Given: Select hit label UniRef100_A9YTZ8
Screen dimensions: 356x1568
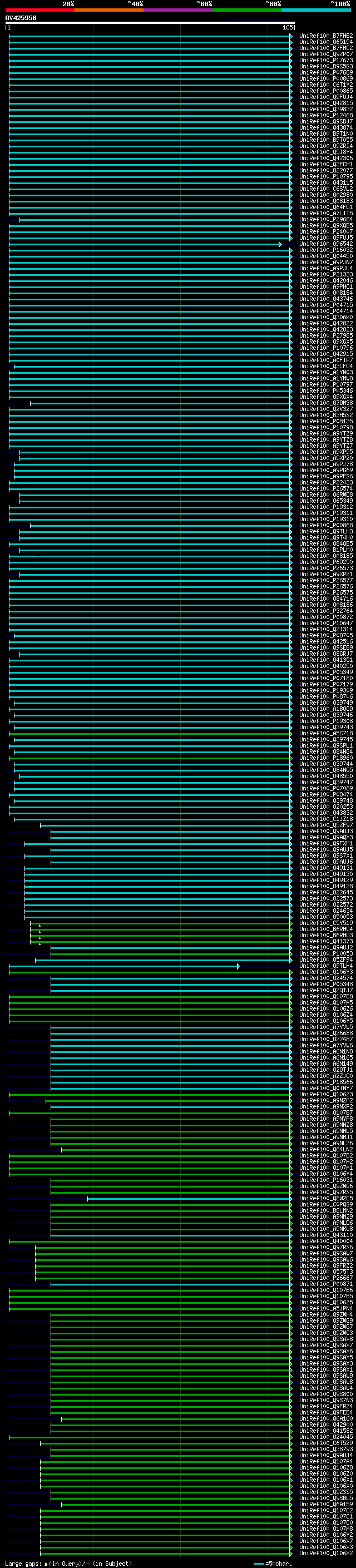Looking at the screenshot, I should pyautogui.click(x=325, y=439).
